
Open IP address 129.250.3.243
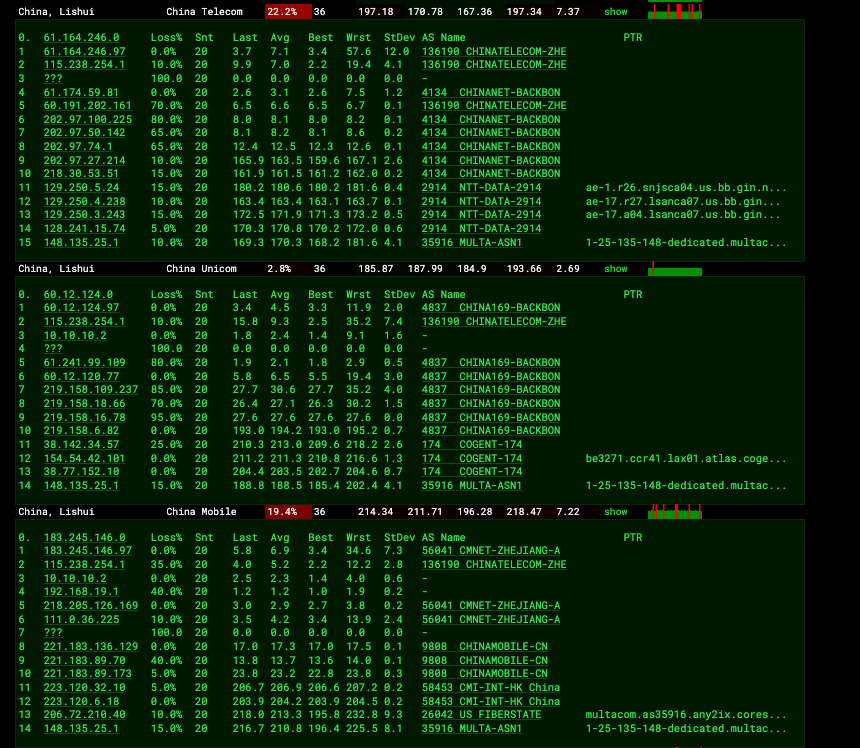[84, 214]
